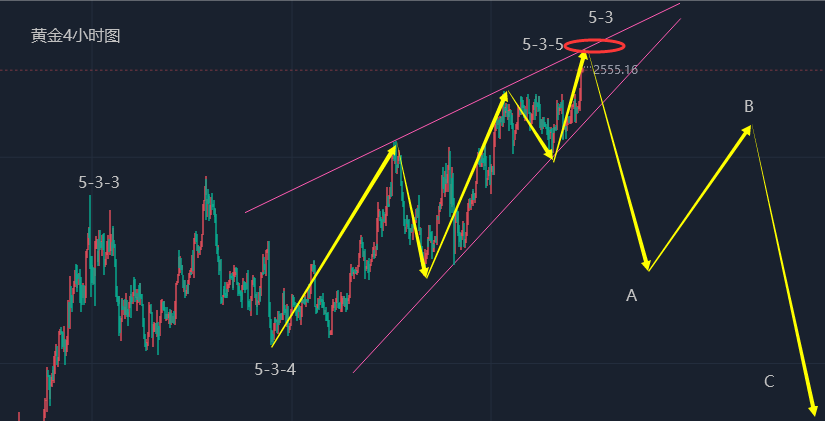Select the wave B text label
Viewport: 825px width, 421px height.
749,107
